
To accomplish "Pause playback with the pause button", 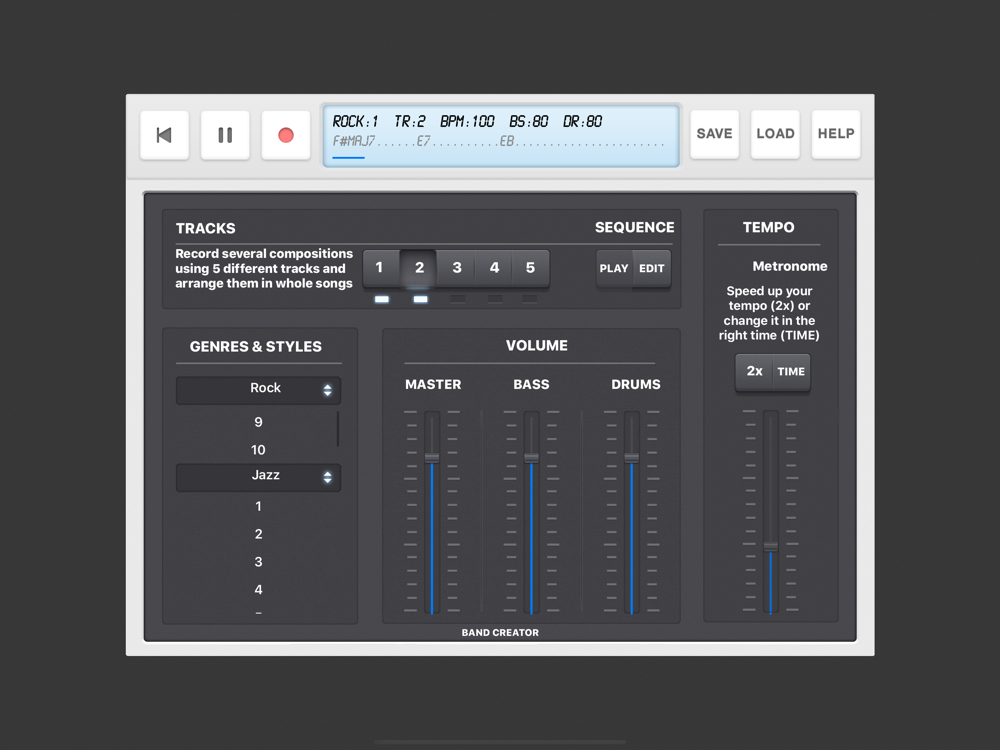I will (x=225, y=135).
